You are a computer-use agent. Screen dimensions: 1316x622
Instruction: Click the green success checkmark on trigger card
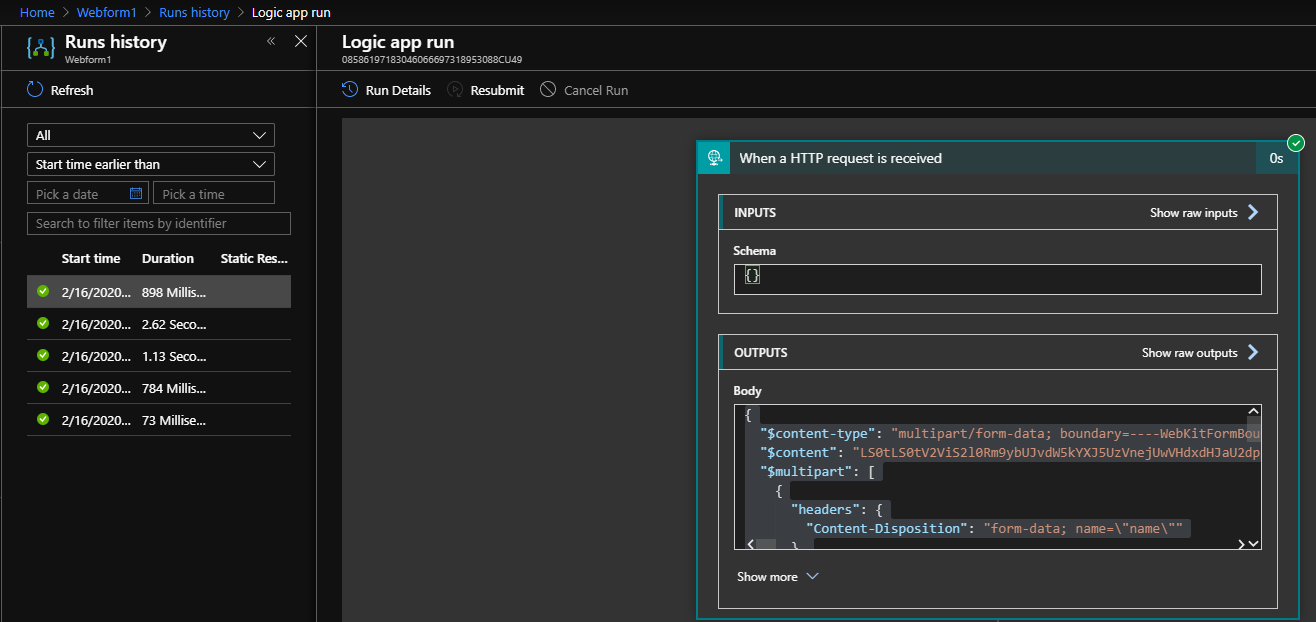click(1296, 143)
